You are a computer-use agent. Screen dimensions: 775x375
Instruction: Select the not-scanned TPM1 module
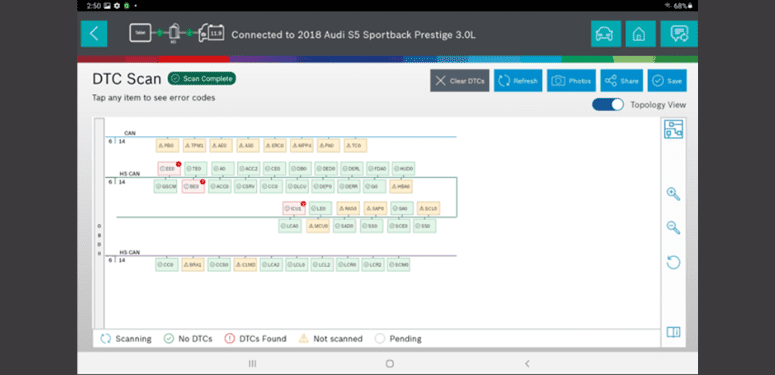194,146
